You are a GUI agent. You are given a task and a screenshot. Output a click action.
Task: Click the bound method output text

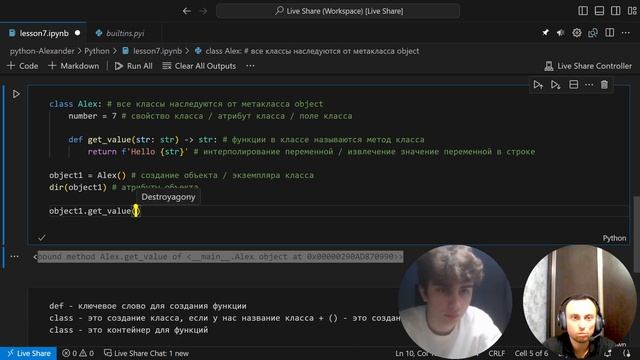click(218, 257)
